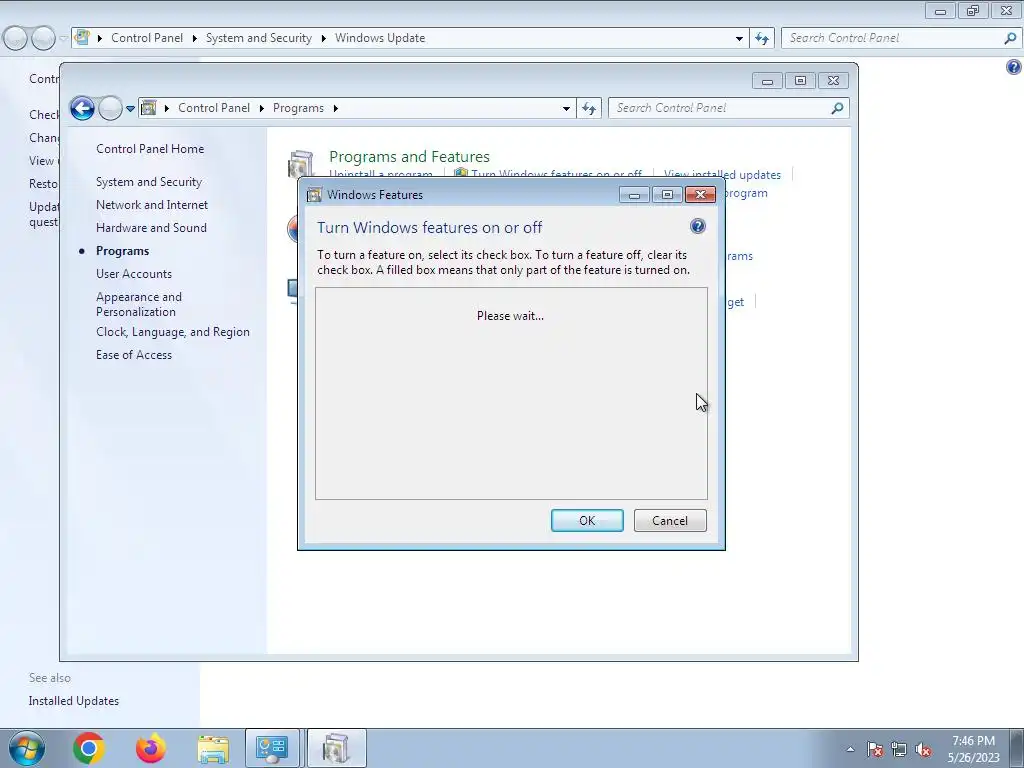1024x768 pixels.
Task: Open Appearance and Personalization category
Action: pyautogui.click(x=138, y=304)
